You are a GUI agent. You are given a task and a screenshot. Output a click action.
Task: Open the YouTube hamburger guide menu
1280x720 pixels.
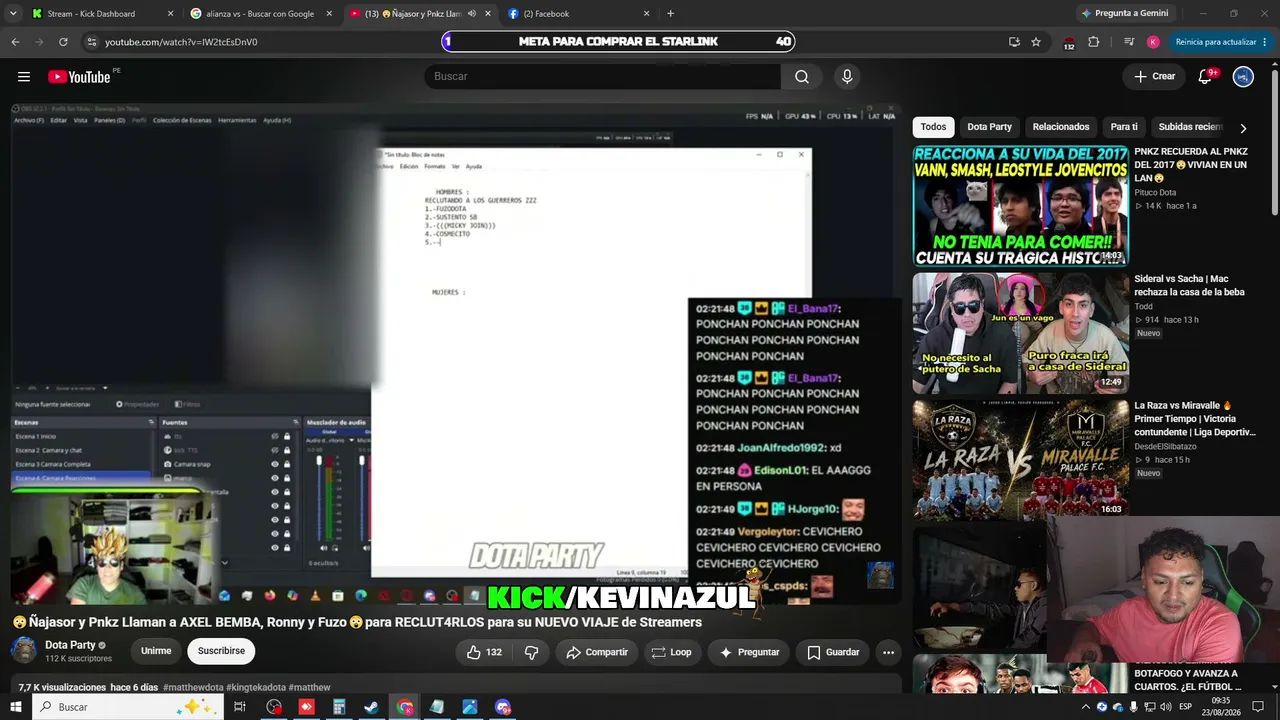pos(24,77)
